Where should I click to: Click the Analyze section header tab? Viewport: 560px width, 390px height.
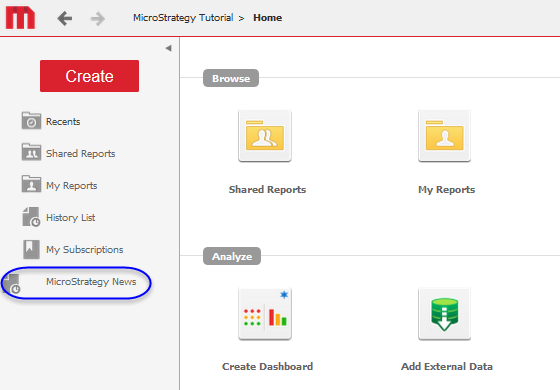pos(232,256)
